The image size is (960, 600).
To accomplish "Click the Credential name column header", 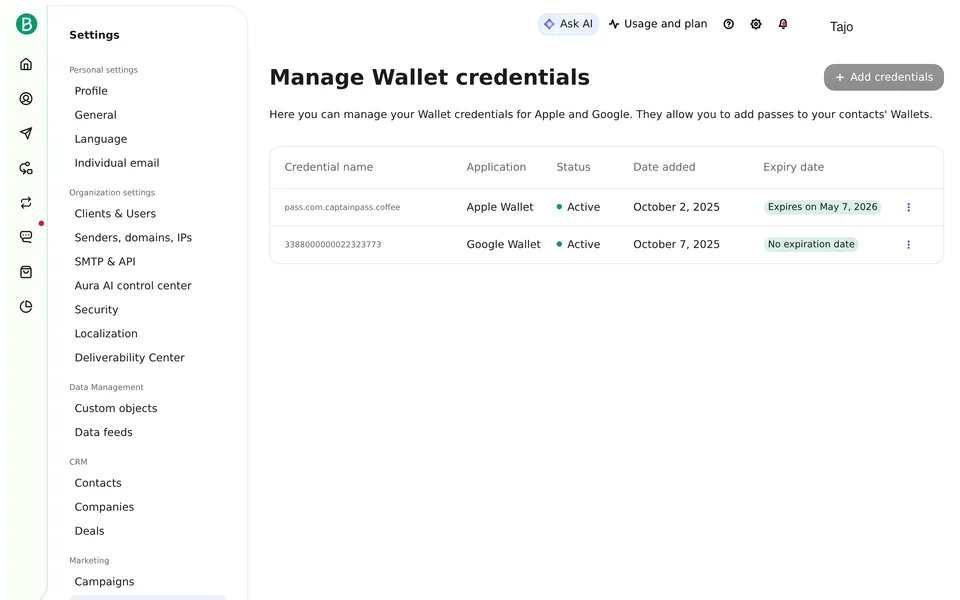I will [328, 167].
